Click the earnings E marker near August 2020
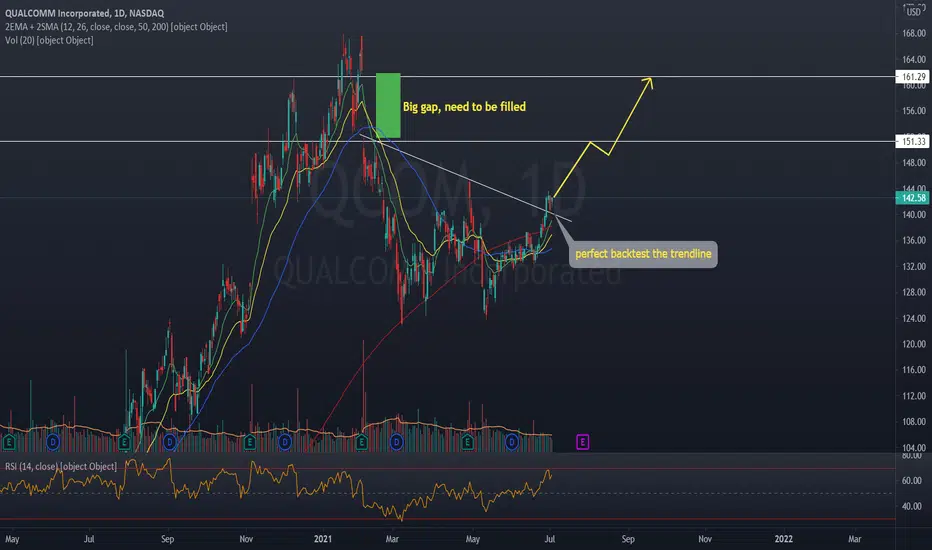The image size is (932, 550). 124,442
